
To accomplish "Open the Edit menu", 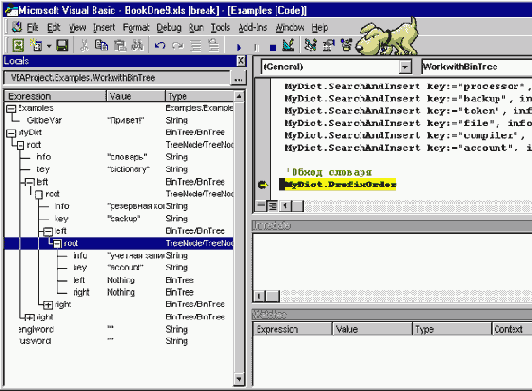I will coord(54,27).
